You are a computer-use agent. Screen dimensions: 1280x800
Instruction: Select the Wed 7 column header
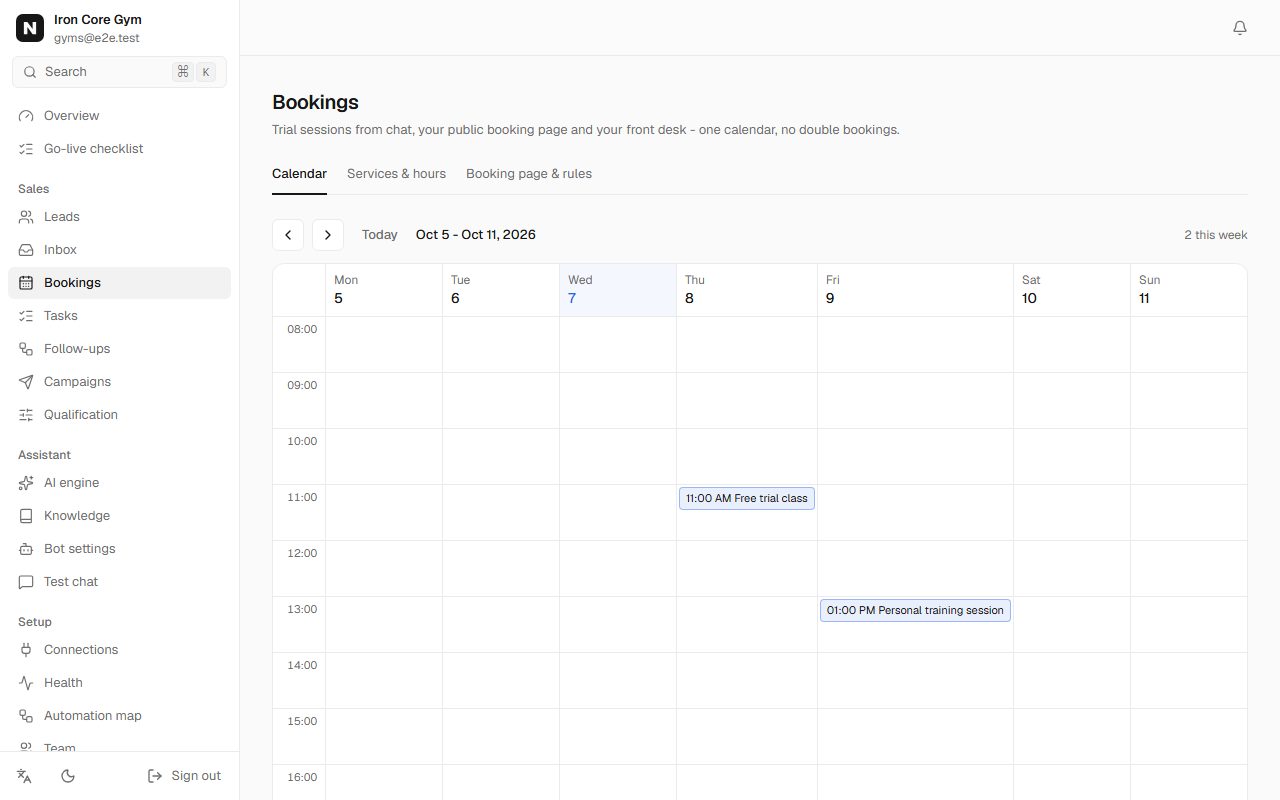(x=618, y=290)
